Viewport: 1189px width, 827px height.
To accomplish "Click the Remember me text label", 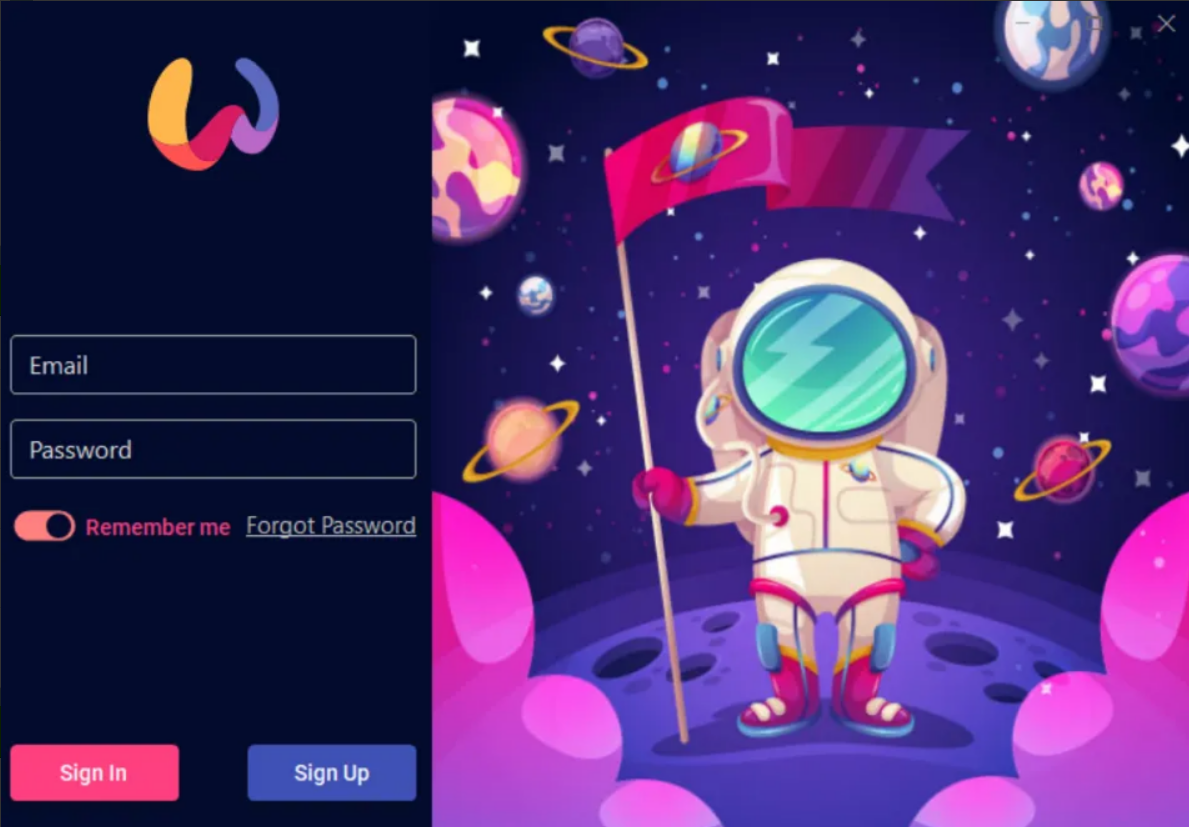I will click(158, 527).
